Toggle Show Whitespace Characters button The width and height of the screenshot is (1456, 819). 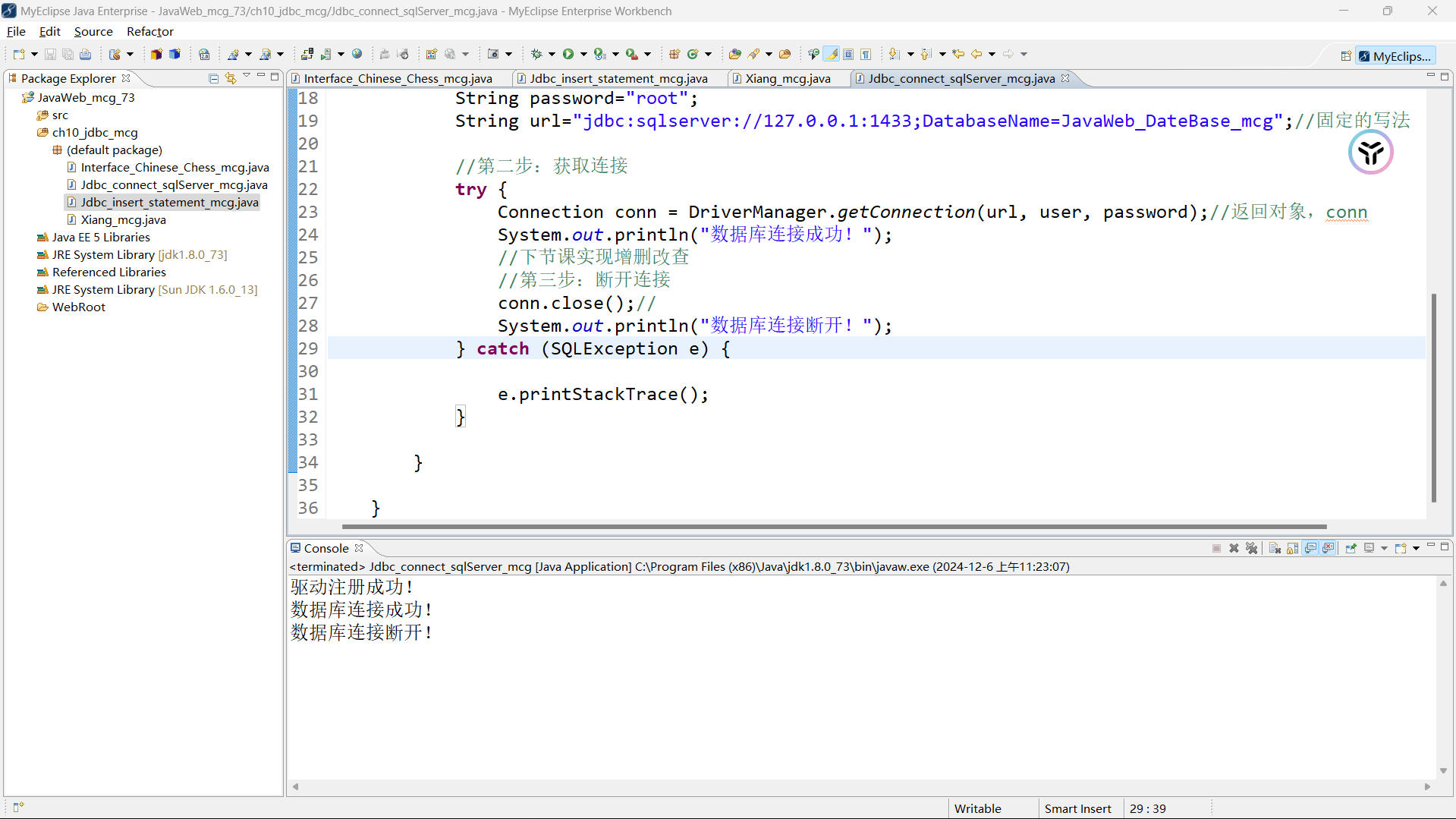coord(866,54)
